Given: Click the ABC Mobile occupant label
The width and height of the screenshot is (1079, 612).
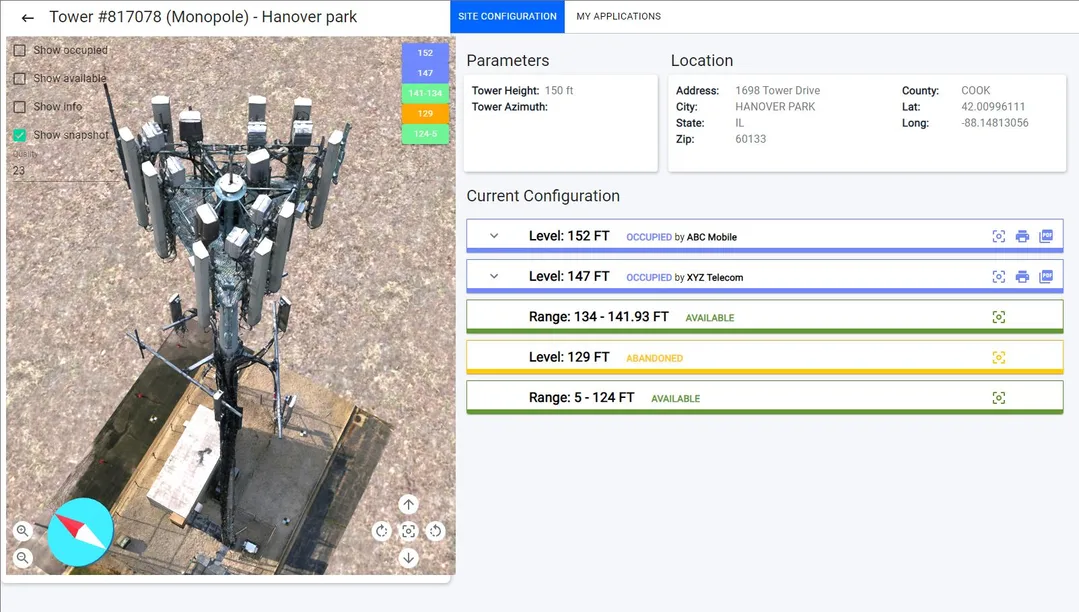Looking at the screenshot, I should [712, 238].
